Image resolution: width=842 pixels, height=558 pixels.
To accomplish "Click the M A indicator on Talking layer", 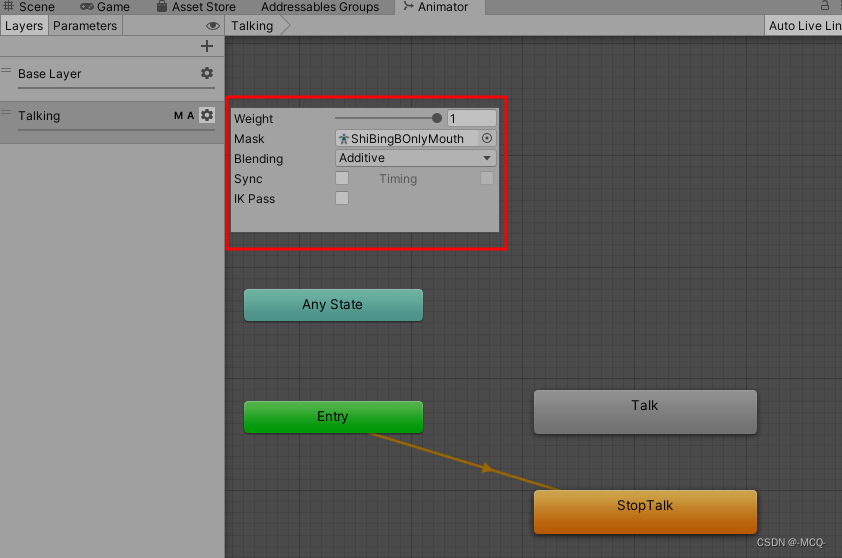I will point(184,115).
